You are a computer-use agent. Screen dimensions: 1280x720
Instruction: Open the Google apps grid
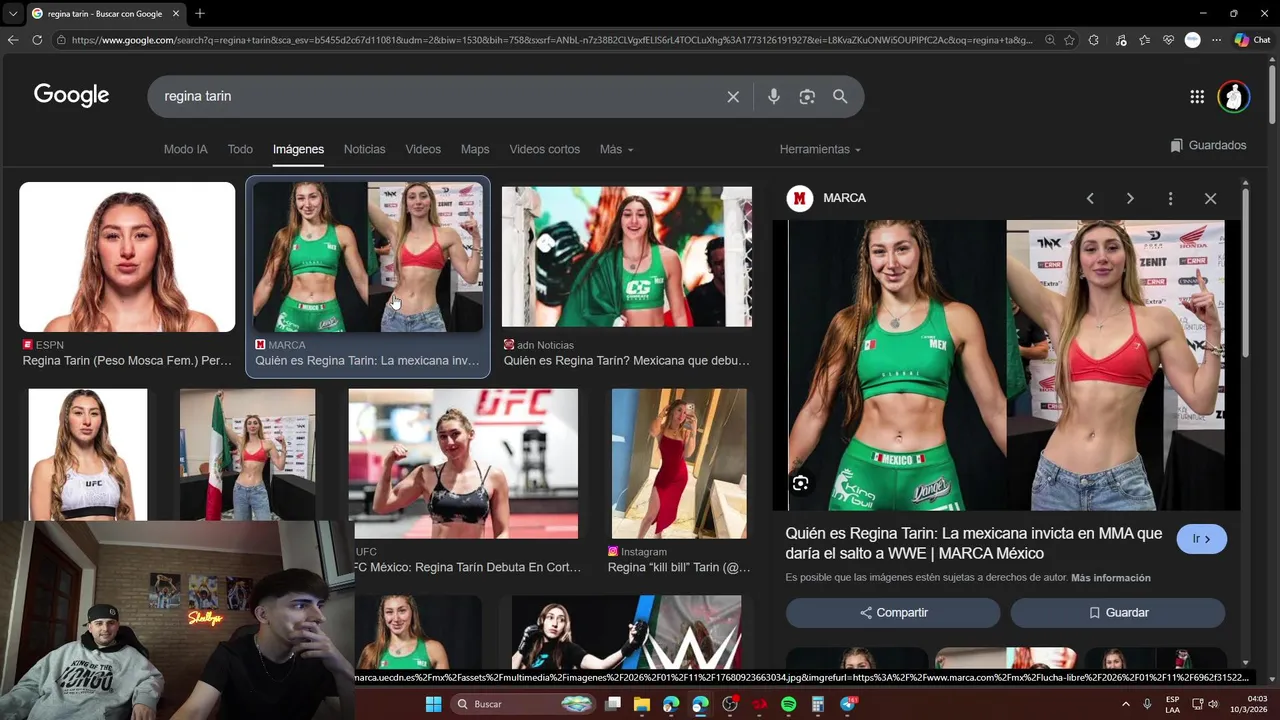pos(1197,97)
